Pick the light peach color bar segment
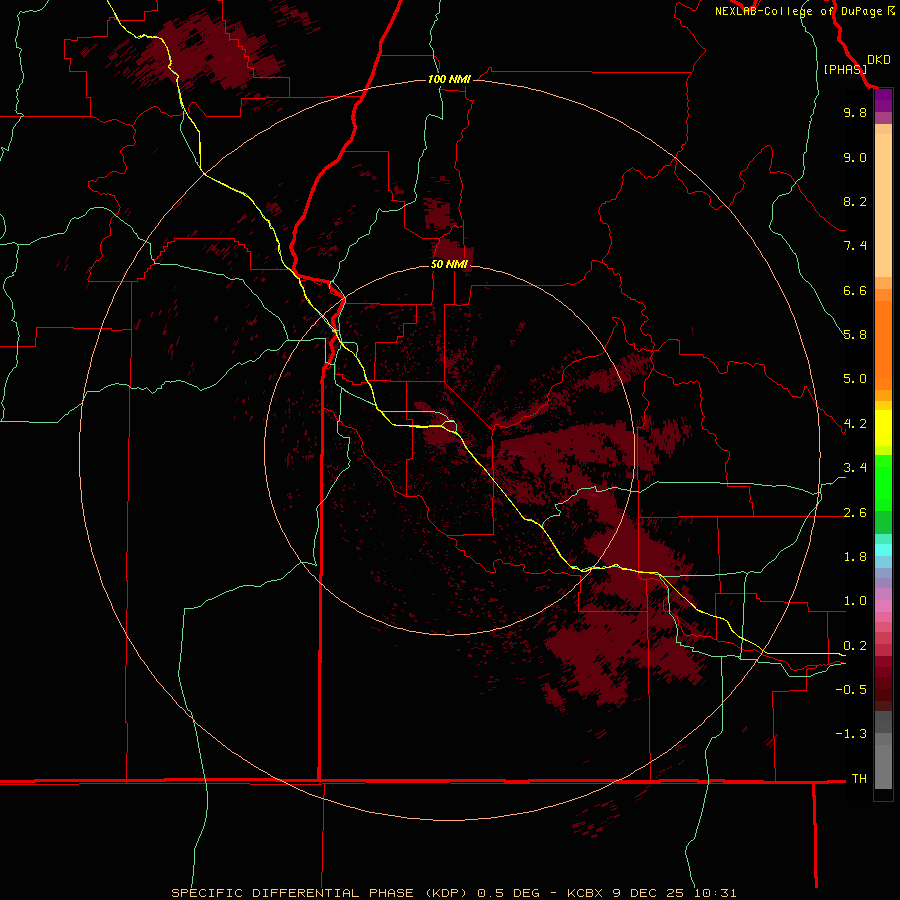This screenshot has width=900, height=900. [883, 205]
